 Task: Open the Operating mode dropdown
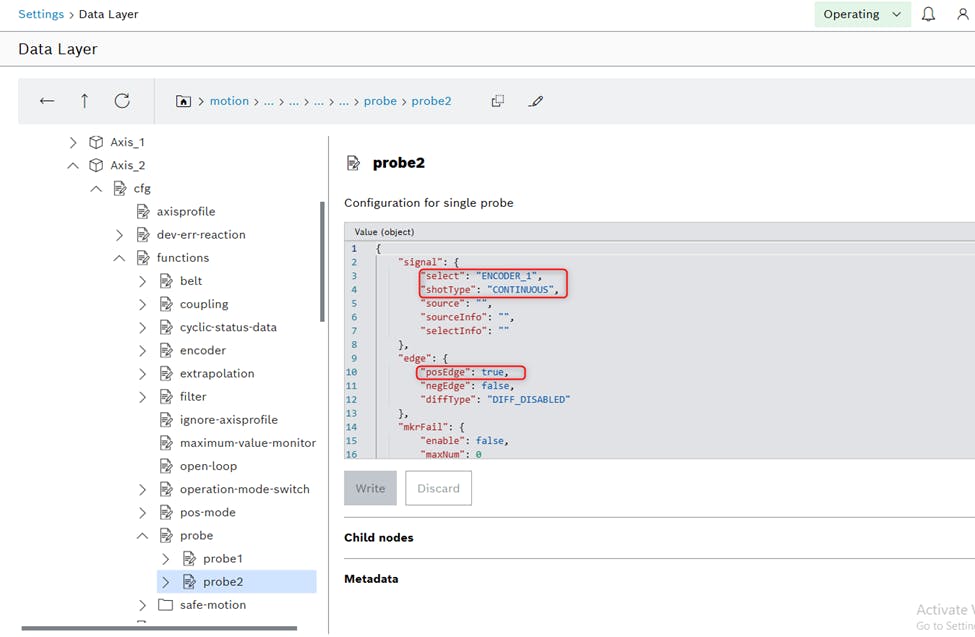pyautogui.click(x=862, y=14)
